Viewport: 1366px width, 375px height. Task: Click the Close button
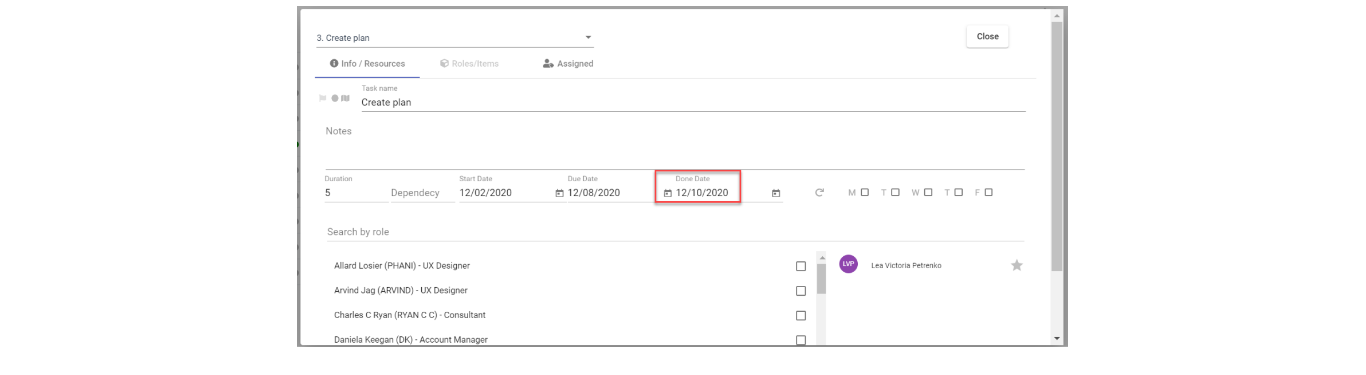coord(988,36)
